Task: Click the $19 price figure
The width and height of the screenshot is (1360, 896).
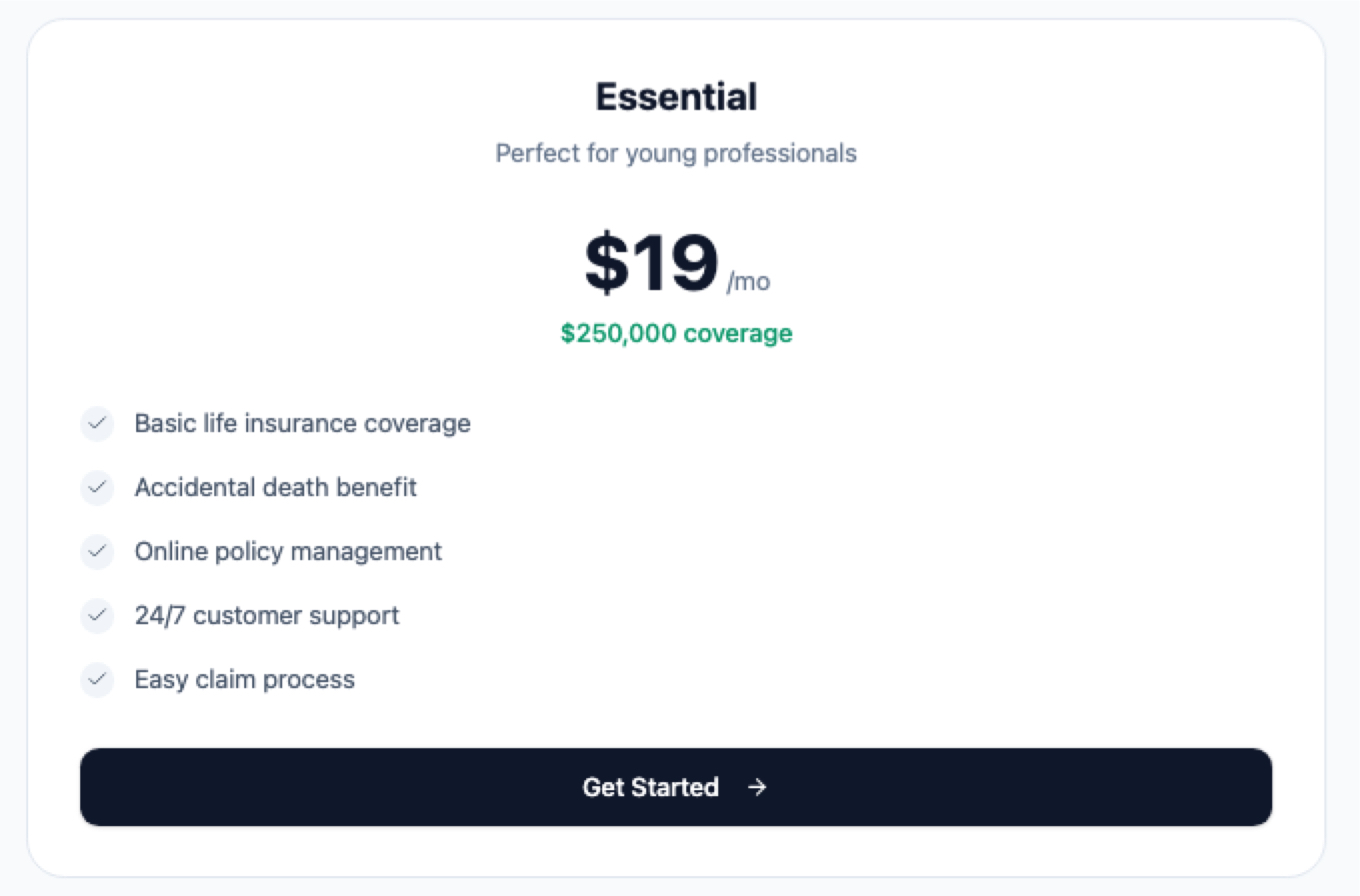Action: click(651, 264)
